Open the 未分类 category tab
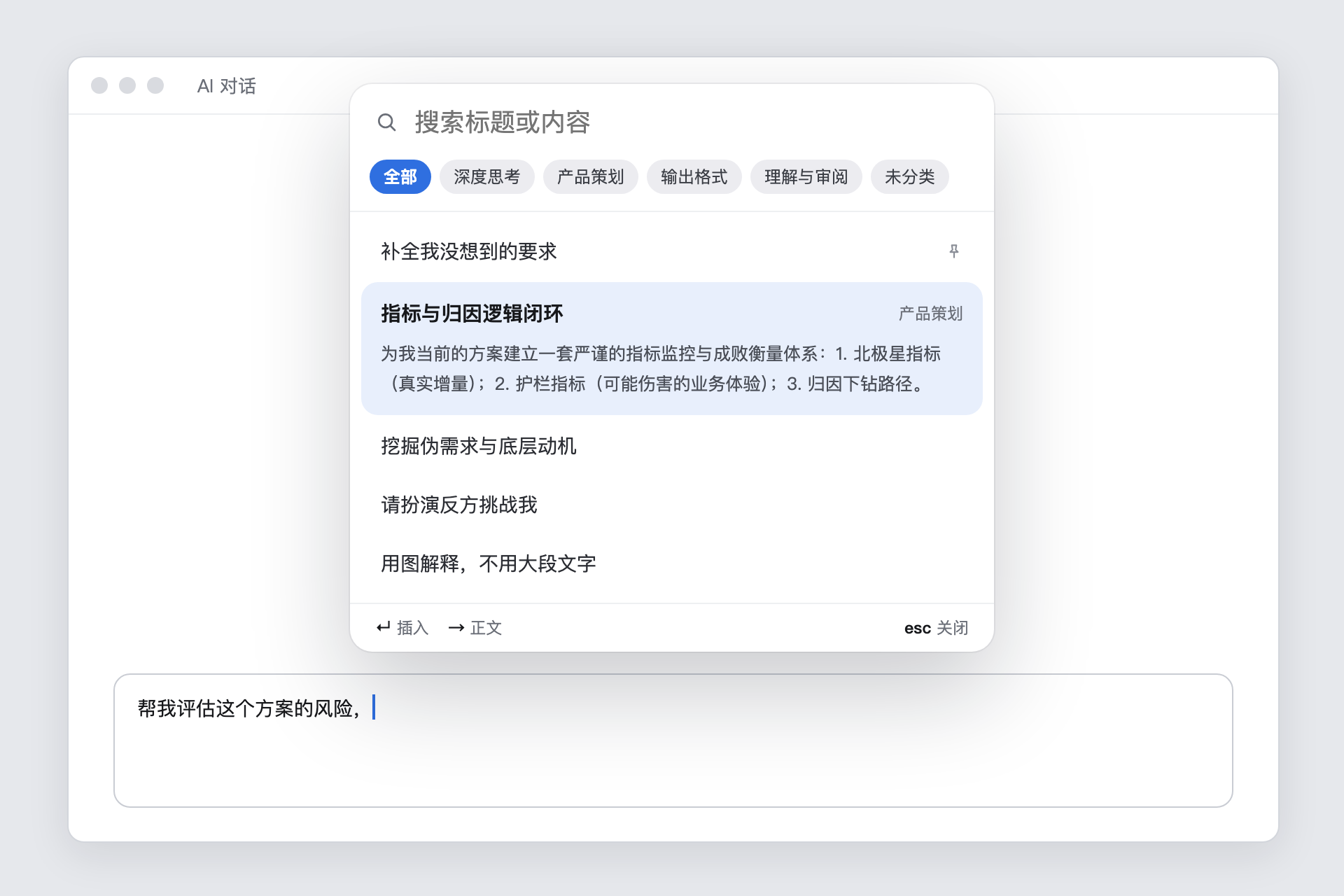 click(x=909, y=177)
